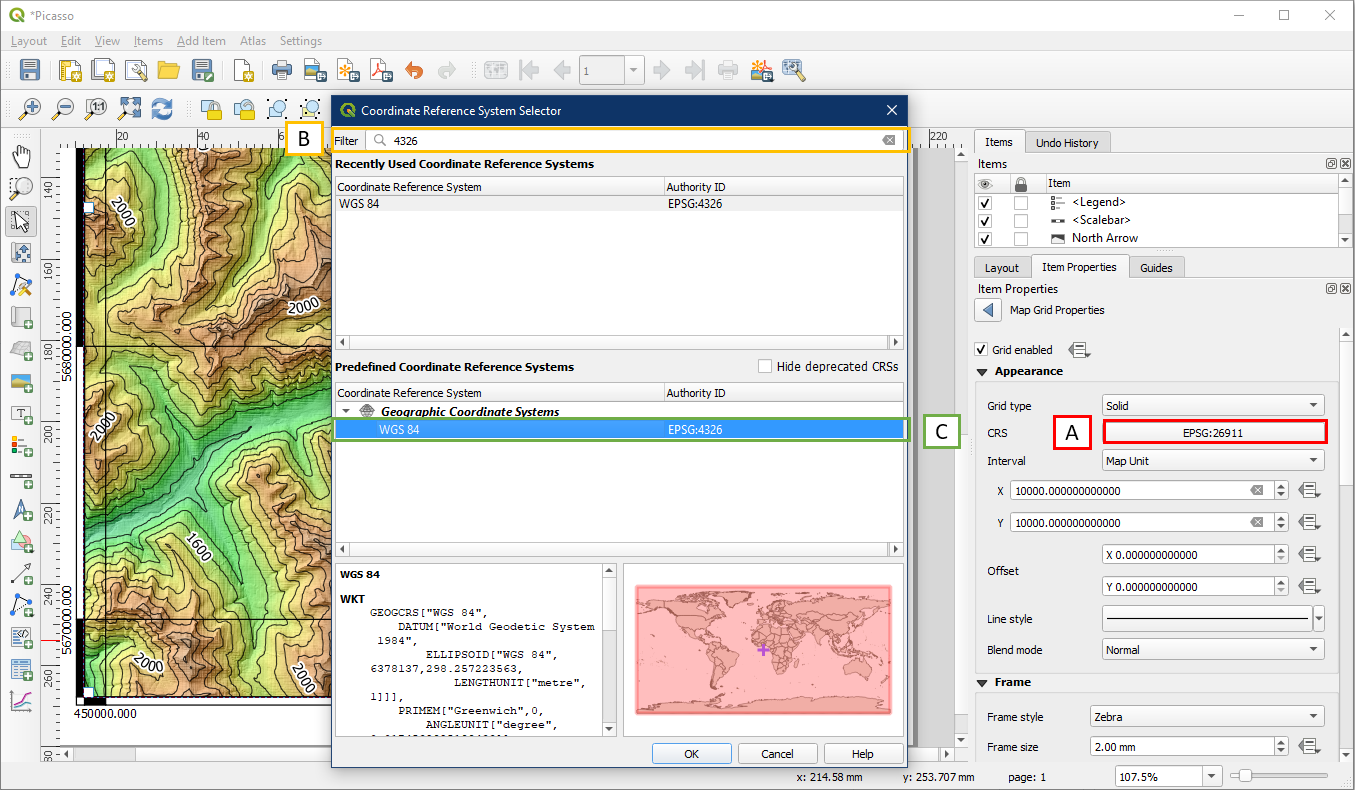
Task: Open the Atlas menu
Action: tap(252, 41)
